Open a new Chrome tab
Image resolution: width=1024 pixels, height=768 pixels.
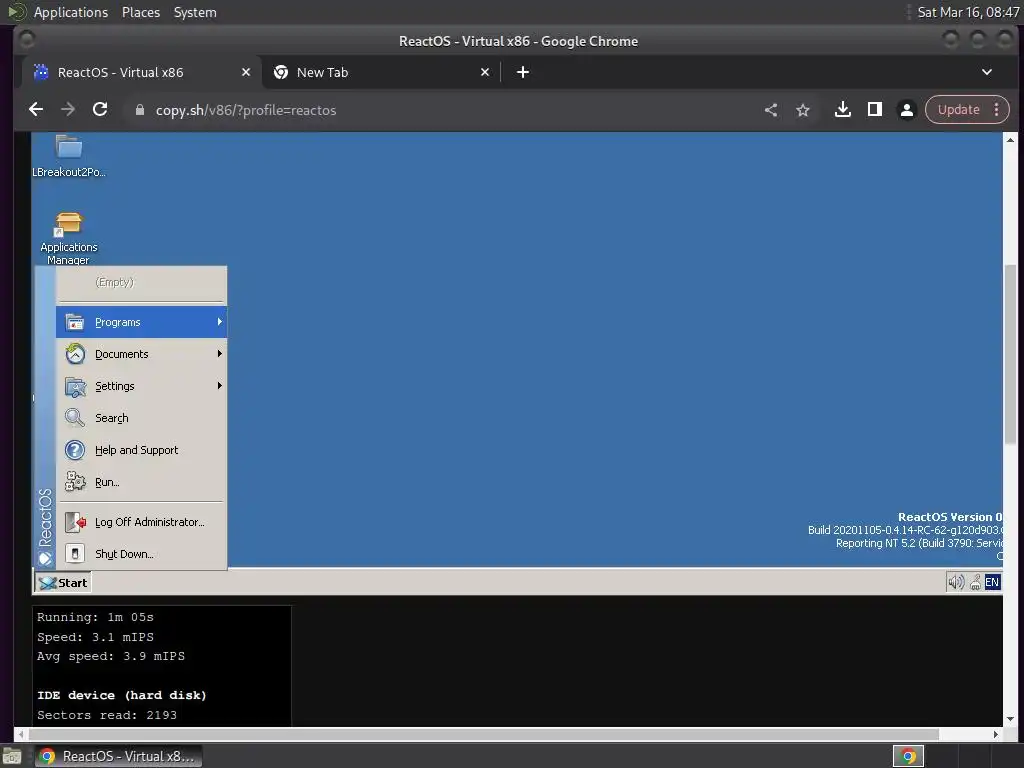[x=522, y=72]
